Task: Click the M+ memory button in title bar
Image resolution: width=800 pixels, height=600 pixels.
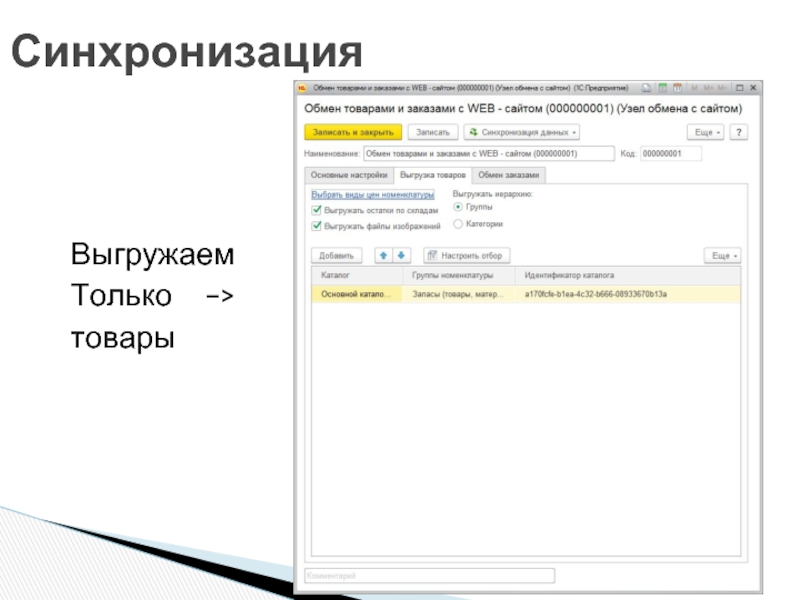Action: click(708, 88)
